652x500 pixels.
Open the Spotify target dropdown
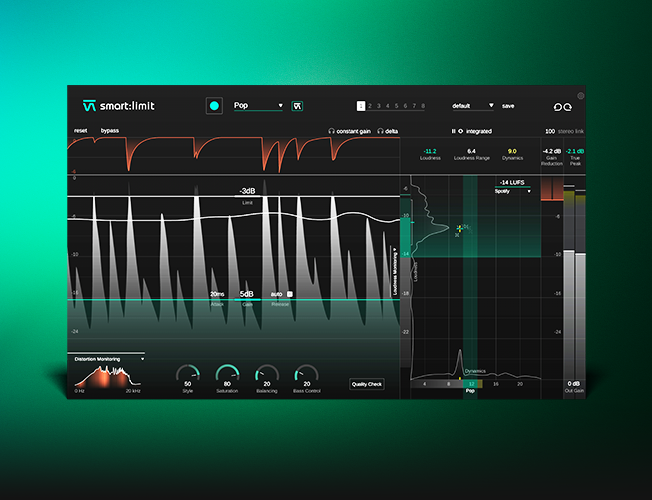(x=512, y=191)
